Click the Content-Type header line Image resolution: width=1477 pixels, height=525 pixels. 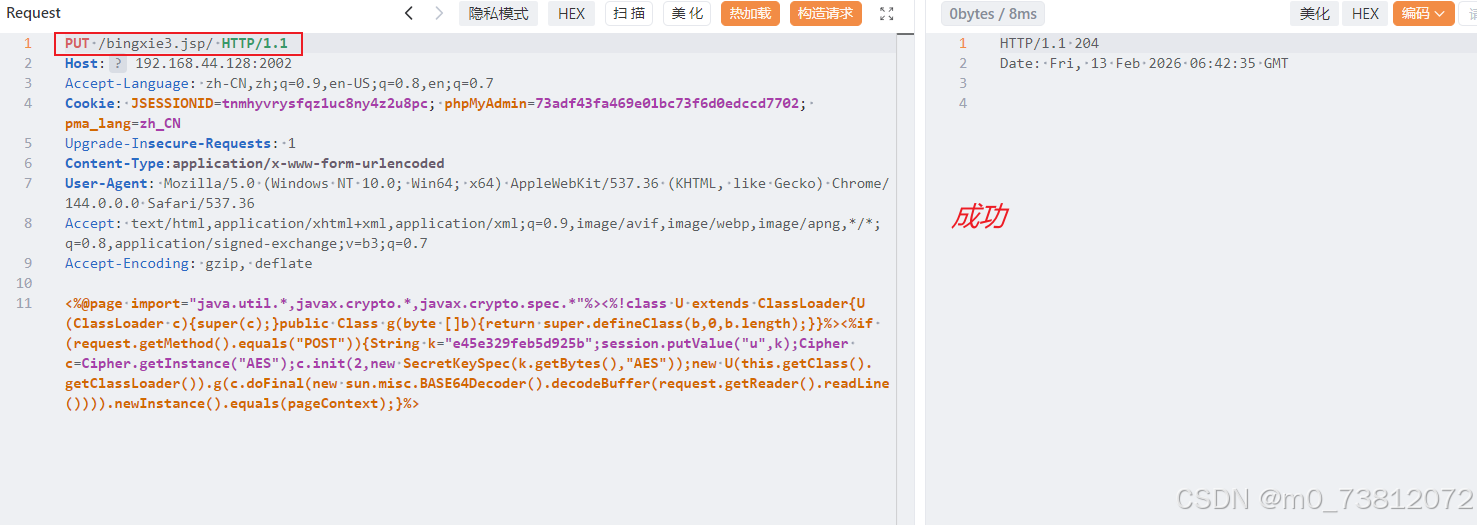point(255,163)
